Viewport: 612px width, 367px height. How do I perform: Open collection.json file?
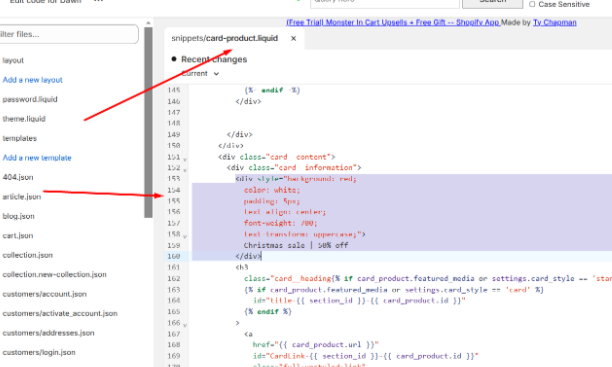point(27,255)
